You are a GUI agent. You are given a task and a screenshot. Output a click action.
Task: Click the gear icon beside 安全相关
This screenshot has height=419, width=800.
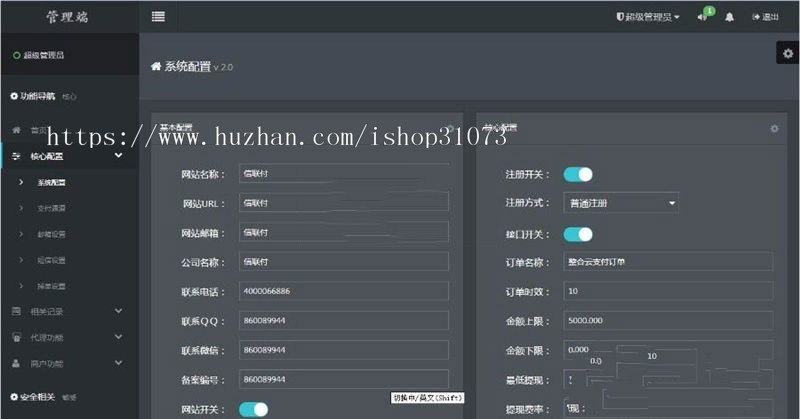point(14,397)
